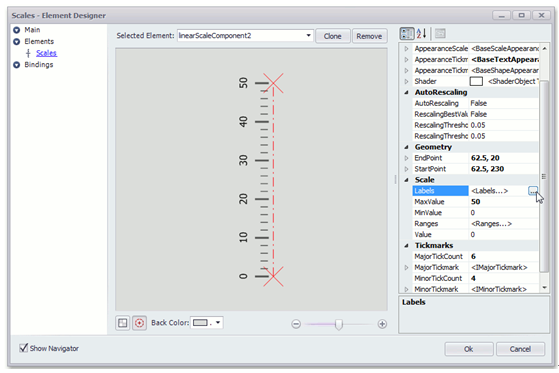This screenshot has height=373, width=559.
Task: Click the MajorTickCount value 6
Action: [473, 256]
